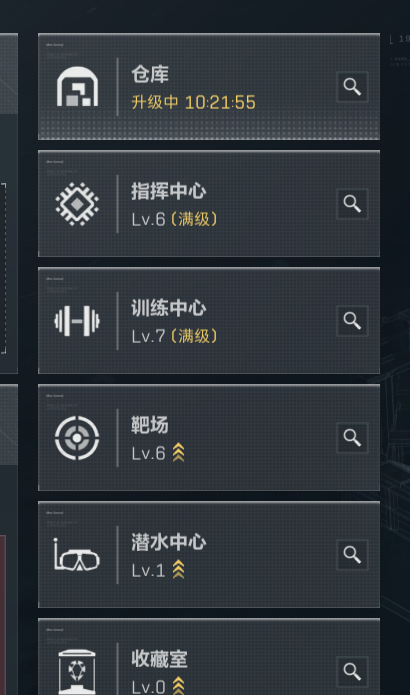Click the 指挥中心 chip icon
The width and height of the screenshot is (410, 695).
point(77,204)
